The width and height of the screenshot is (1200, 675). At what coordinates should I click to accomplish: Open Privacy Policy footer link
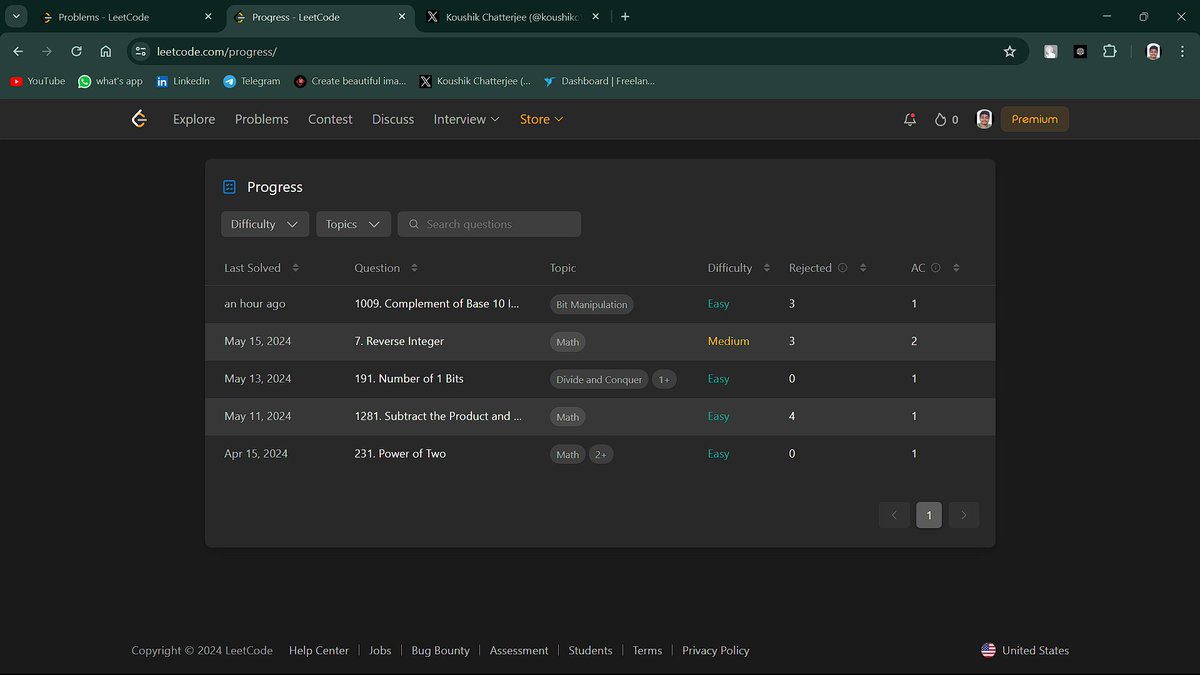click(x=716, y=650)
